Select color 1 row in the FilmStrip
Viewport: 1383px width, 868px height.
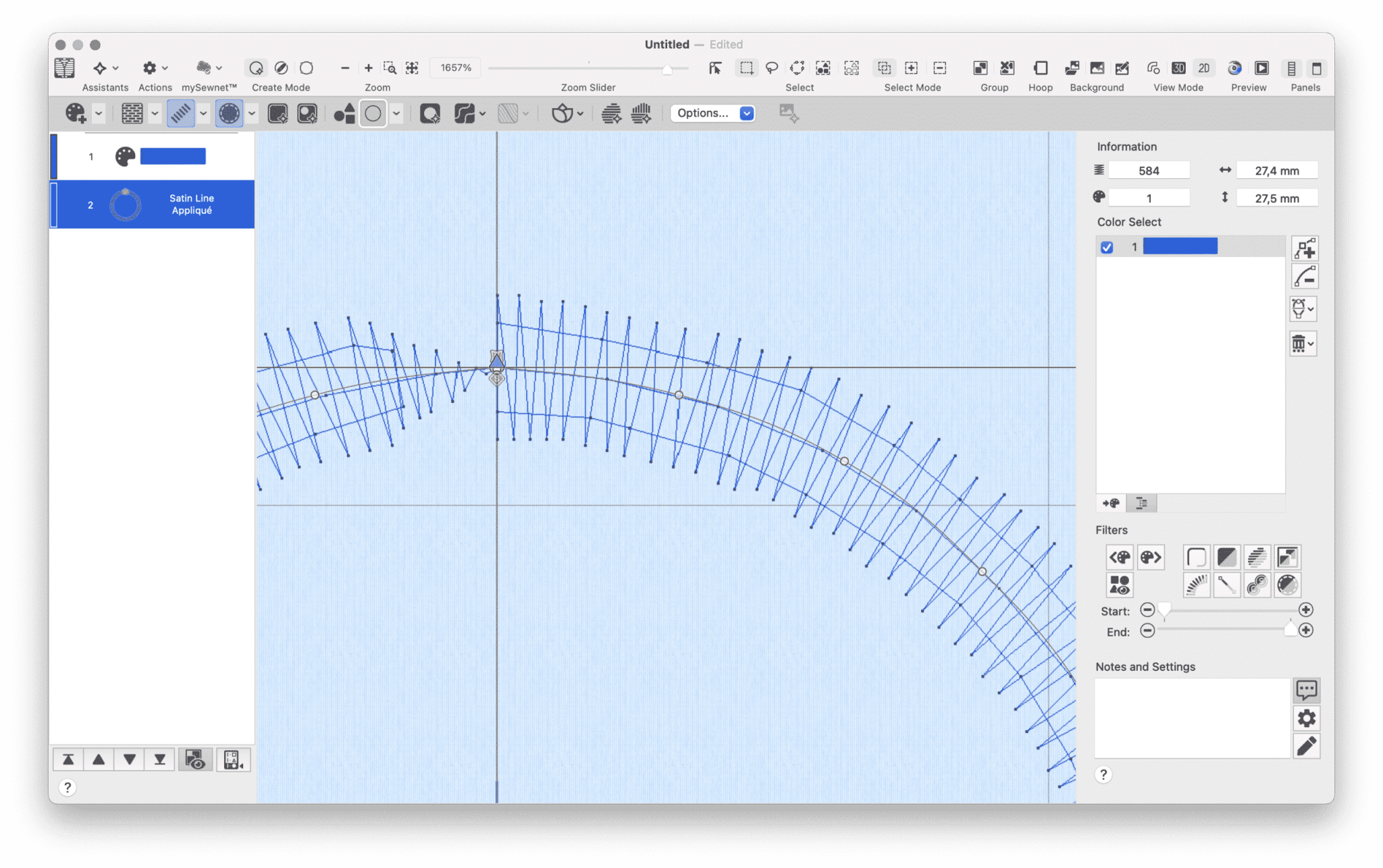(x=153, y=157)
